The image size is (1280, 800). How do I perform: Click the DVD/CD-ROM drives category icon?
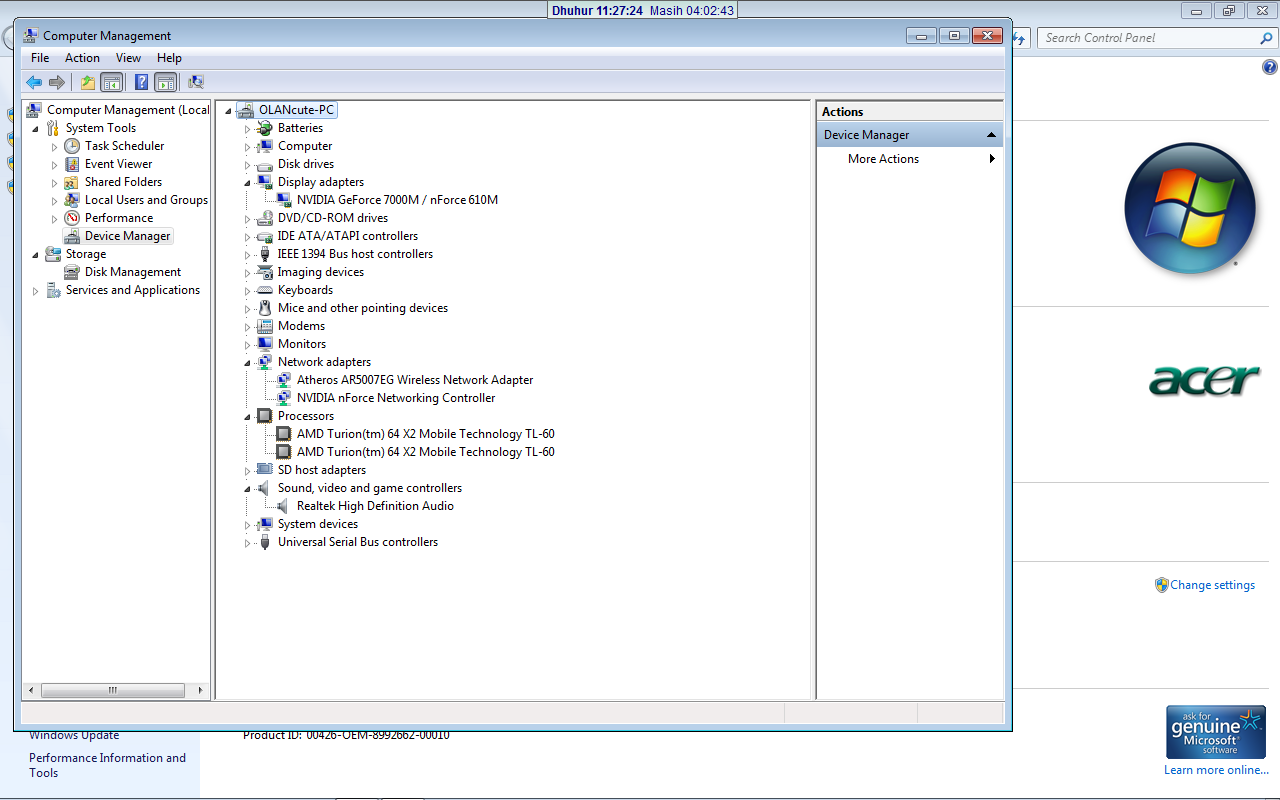coord(264,218)
